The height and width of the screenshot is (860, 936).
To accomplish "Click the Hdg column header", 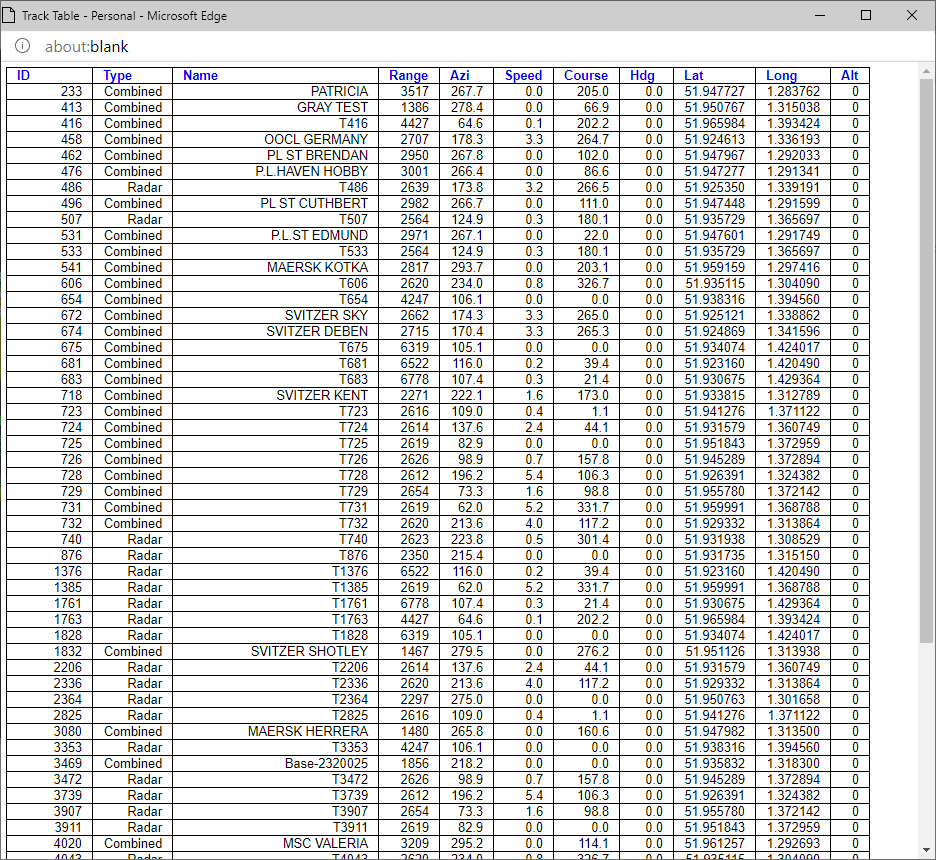I will click(642, 75).
